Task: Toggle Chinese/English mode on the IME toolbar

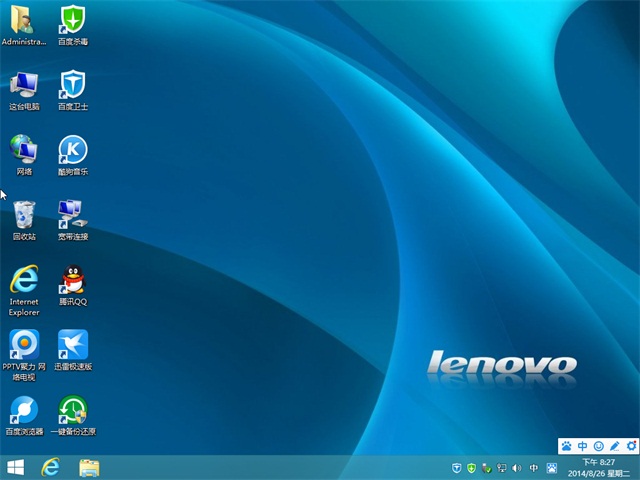Action: coord(582,445)
